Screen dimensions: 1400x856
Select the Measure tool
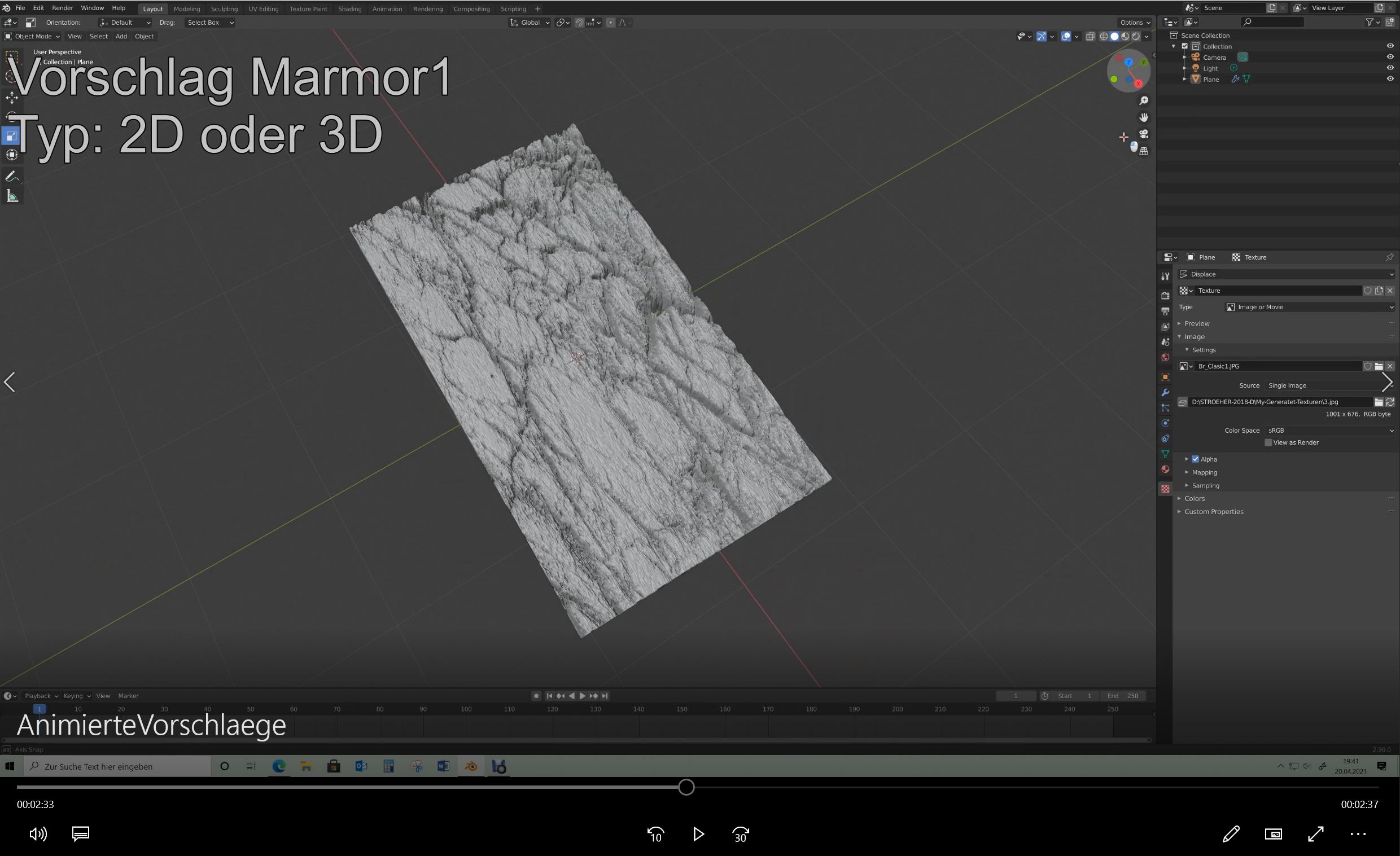coord(12,196)
